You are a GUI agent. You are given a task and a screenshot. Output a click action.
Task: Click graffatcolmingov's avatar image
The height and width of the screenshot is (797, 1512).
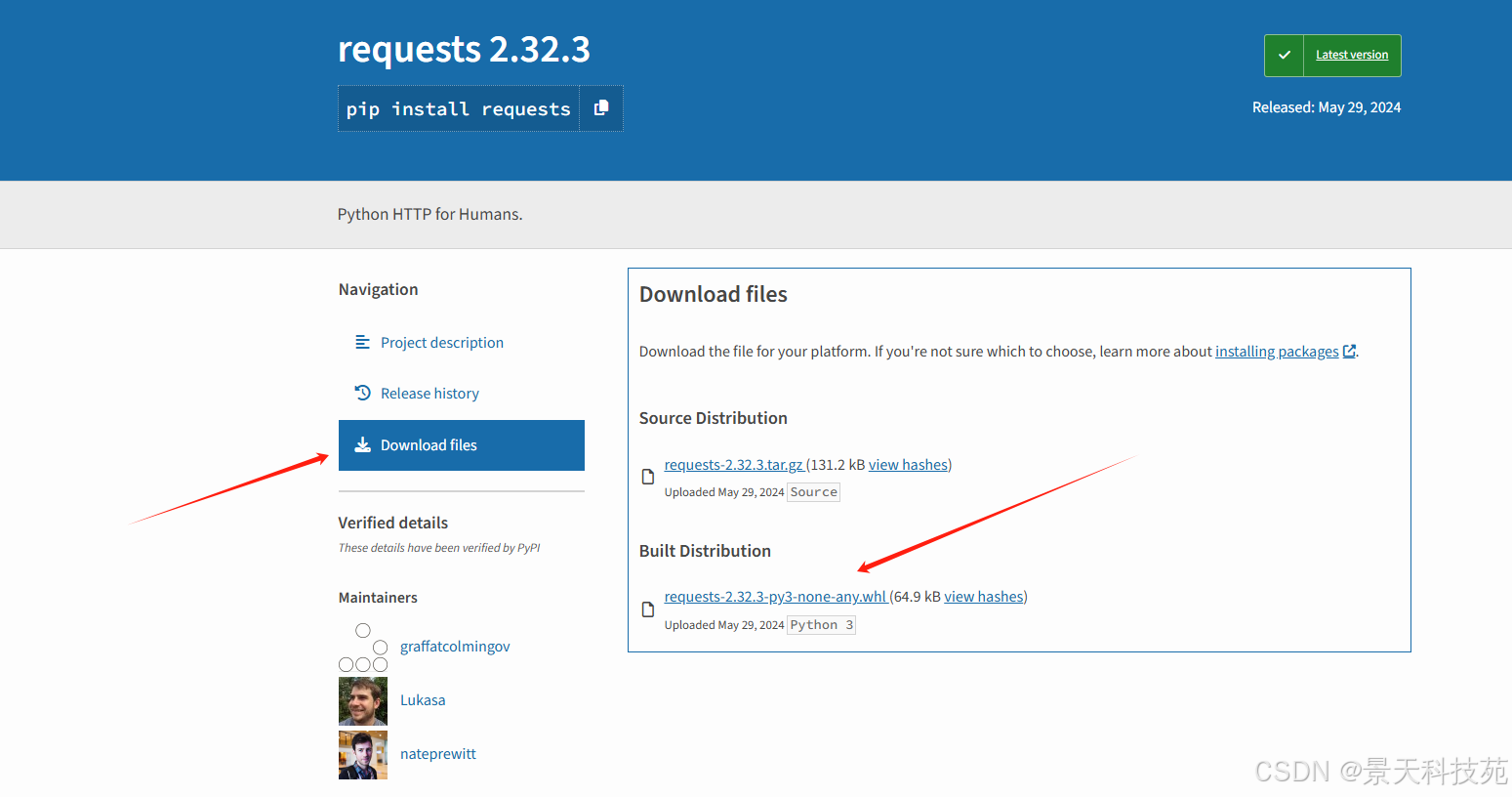(363, 648)
